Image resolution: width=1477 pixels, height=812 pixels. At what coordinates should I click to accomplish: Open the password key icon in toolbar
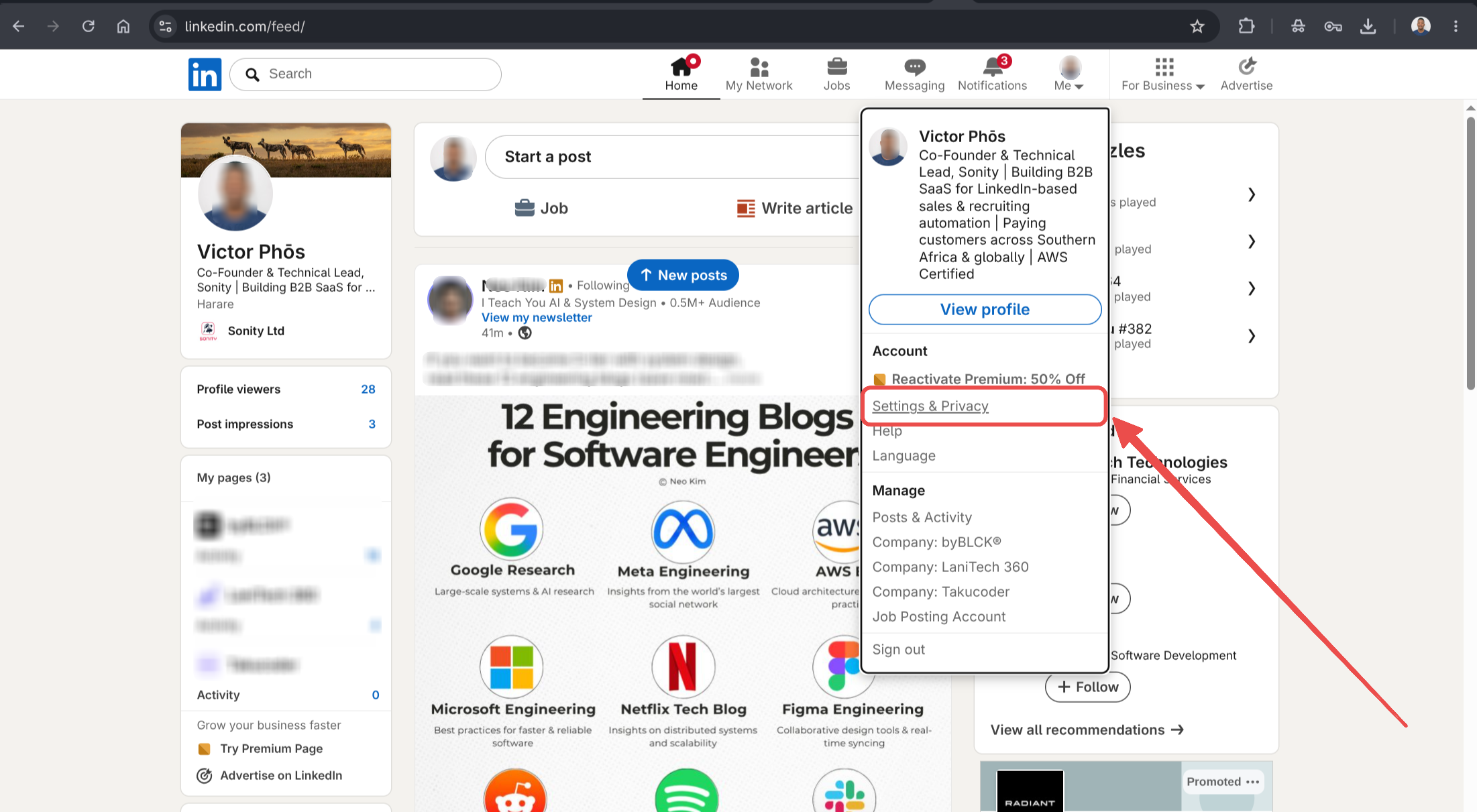coord(1333,26)
